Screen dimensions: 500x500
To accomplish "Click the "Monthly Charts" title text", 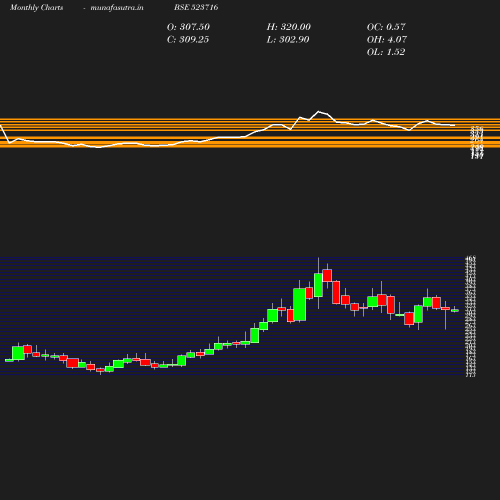I will [36, 7].
